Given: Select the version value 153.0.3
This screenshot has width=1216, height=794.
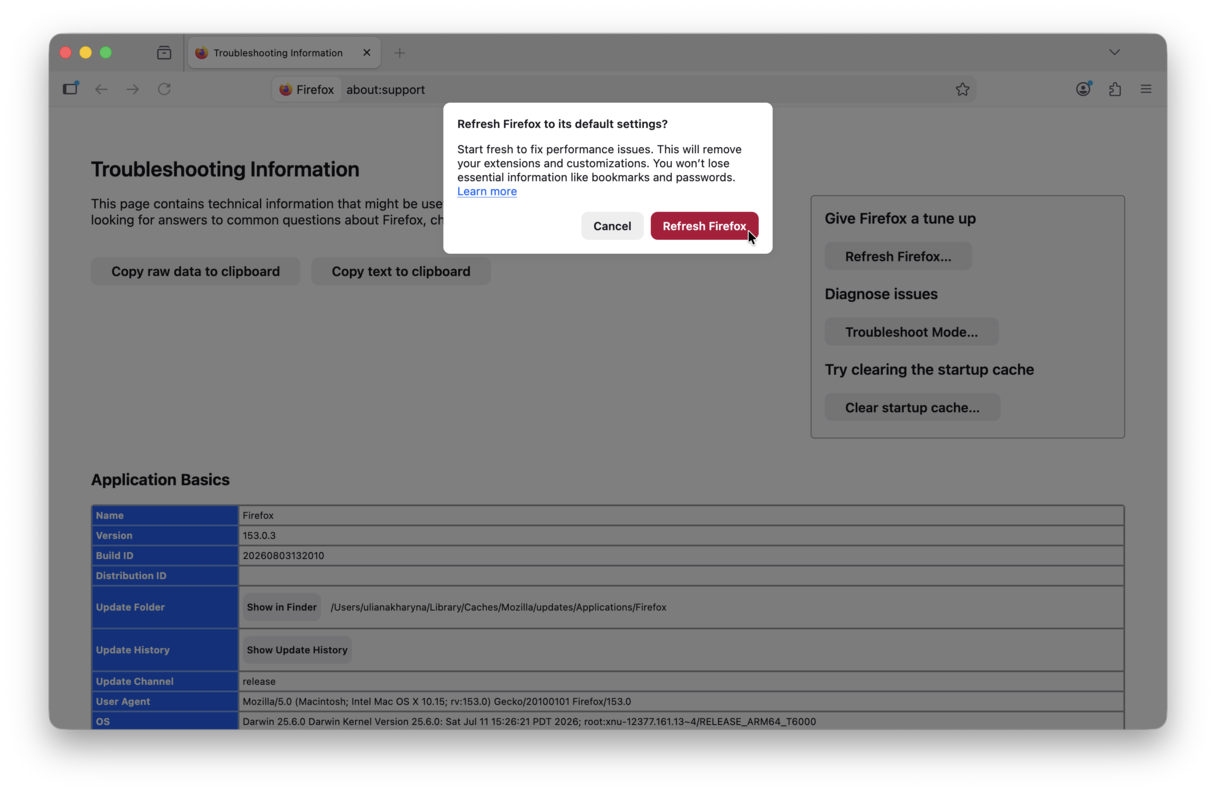Looking at the screenshot, I should click(x=259, y=536).
